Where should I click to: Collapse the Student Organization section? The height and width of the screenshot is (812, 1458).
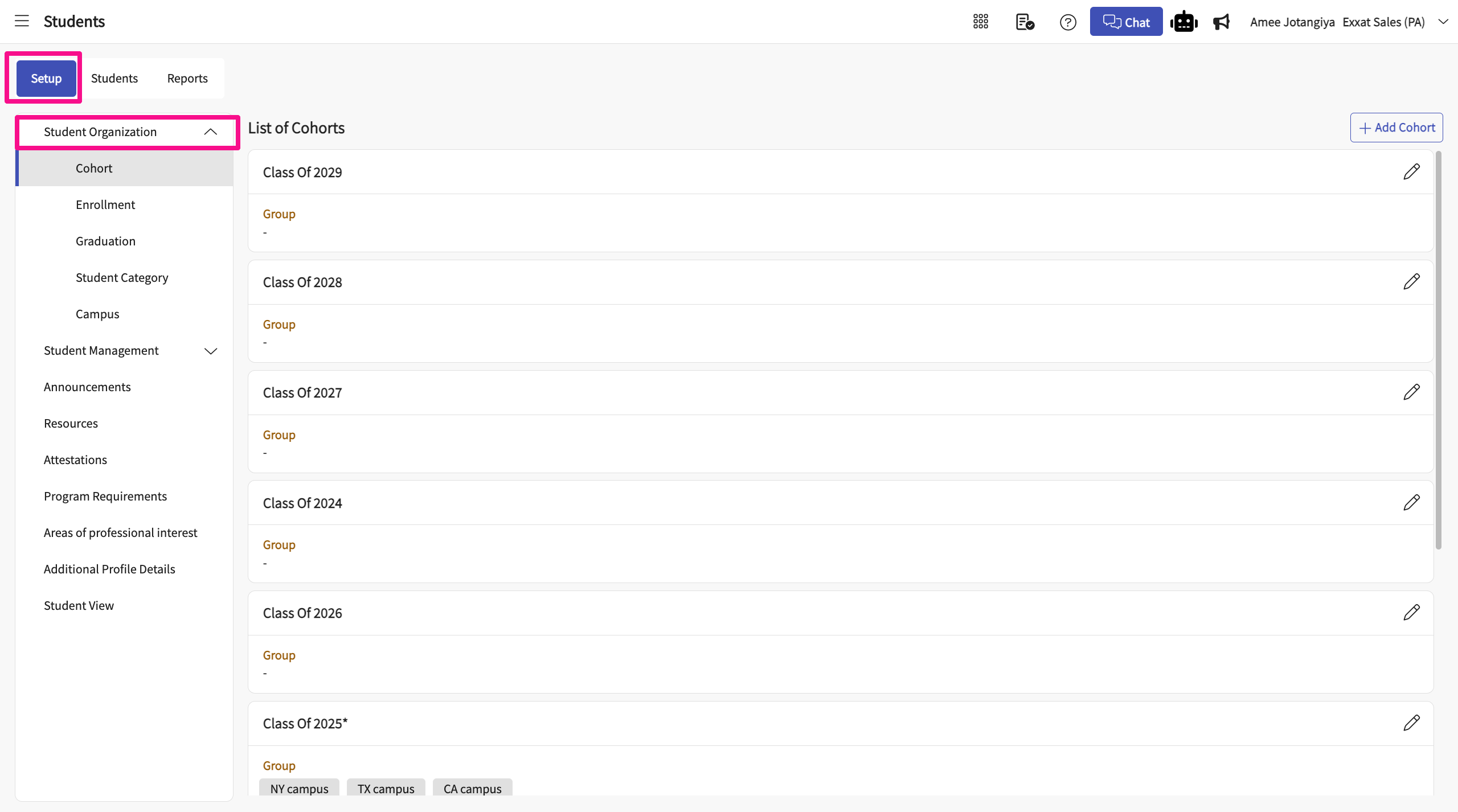click(210, 132)
